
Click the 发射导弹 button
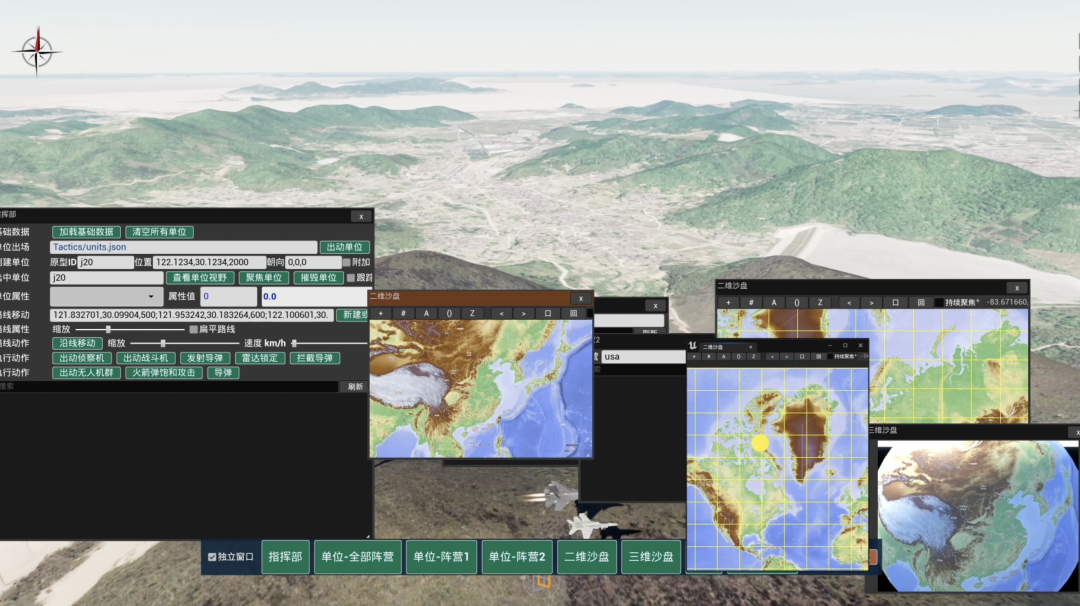(x=205, y=358)
